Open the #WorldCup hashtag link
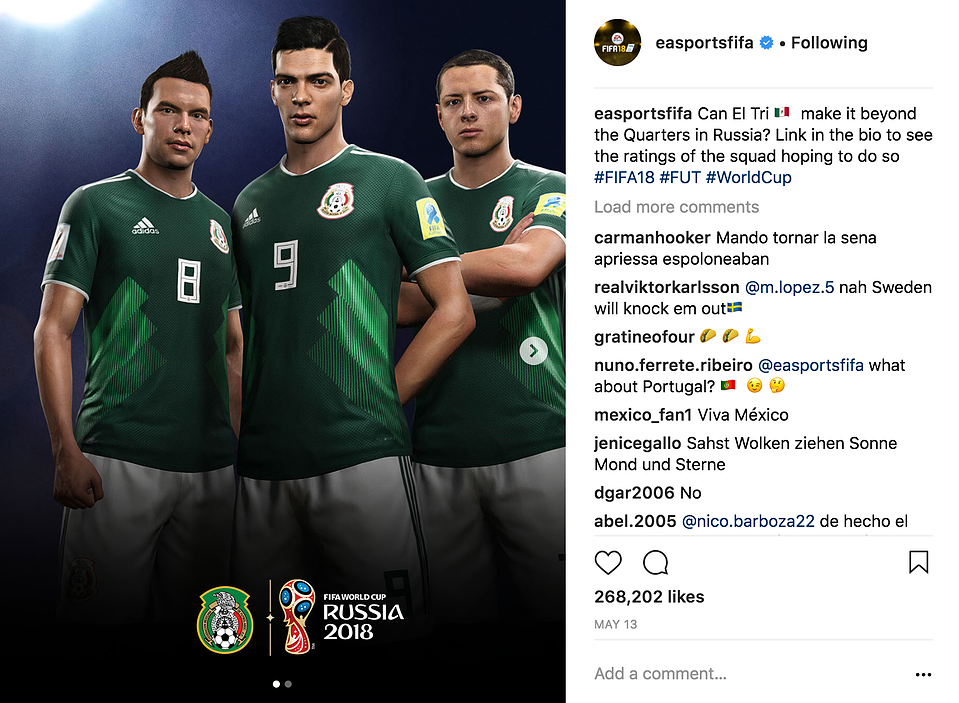The width and height of the screenshot is (959, 703). (749, 177)
